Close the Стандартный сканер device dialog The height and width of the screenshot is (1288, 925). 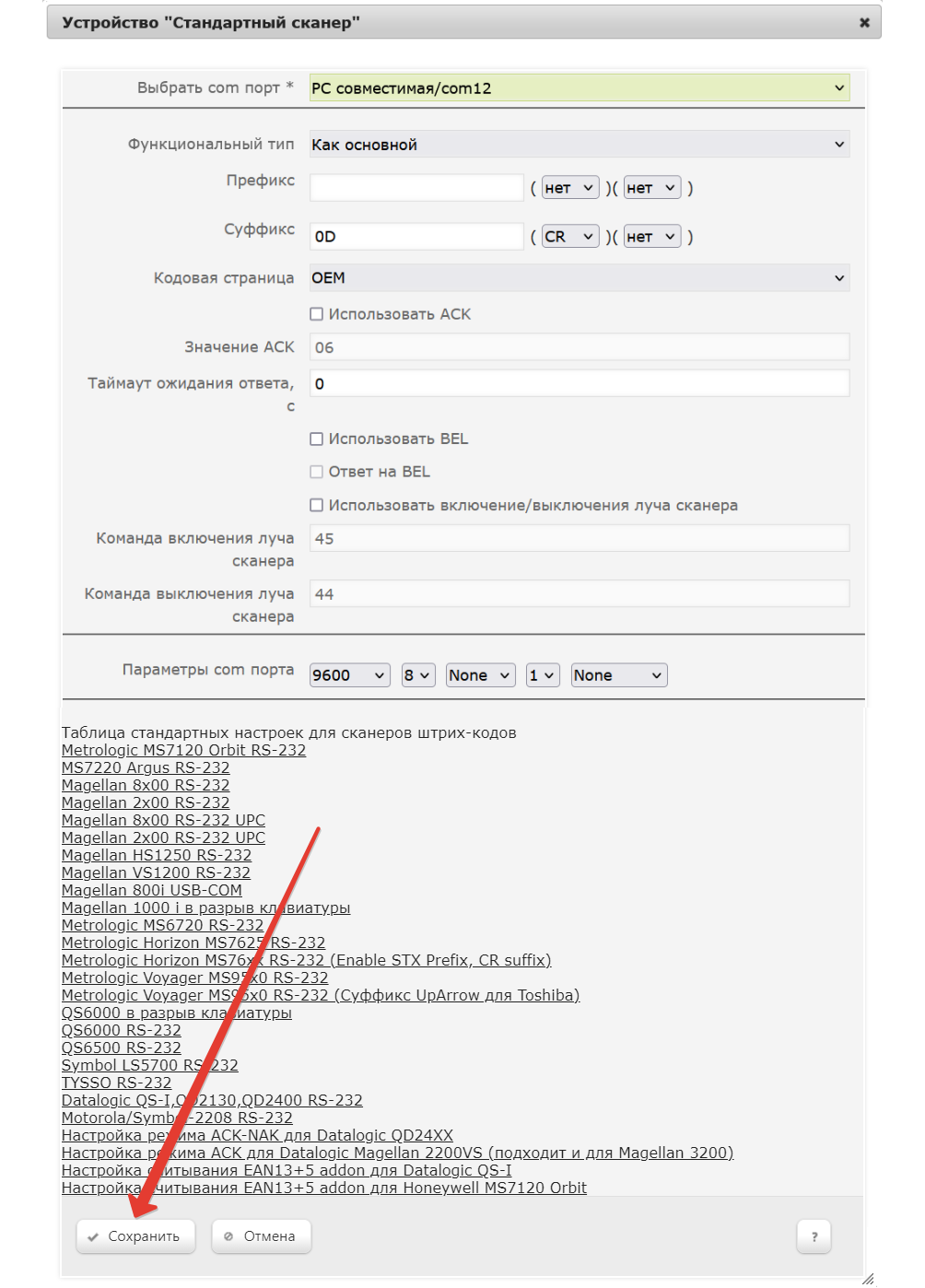click(x=864, y=22)
